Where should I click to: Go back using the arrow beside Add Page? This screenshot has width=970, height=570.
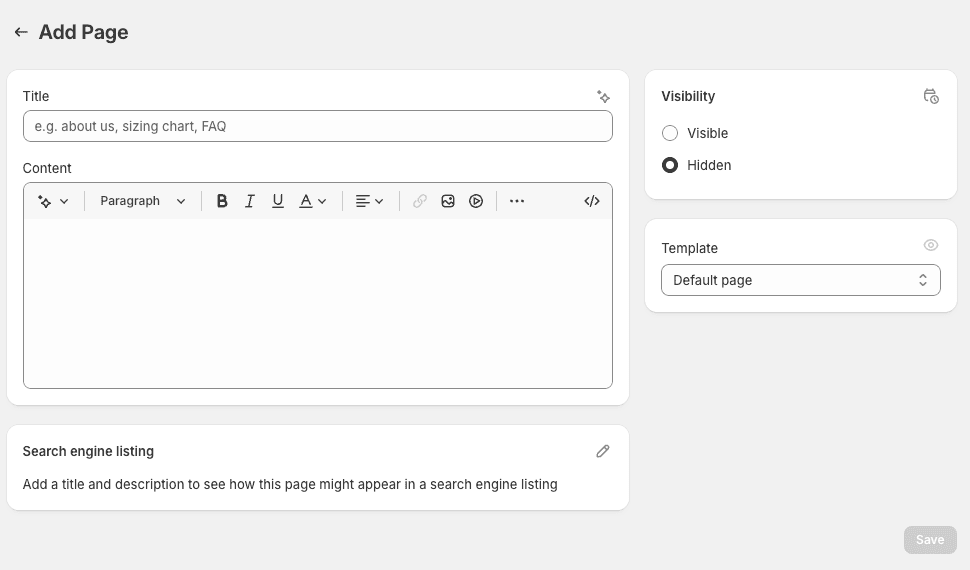(x=21, y=32)
